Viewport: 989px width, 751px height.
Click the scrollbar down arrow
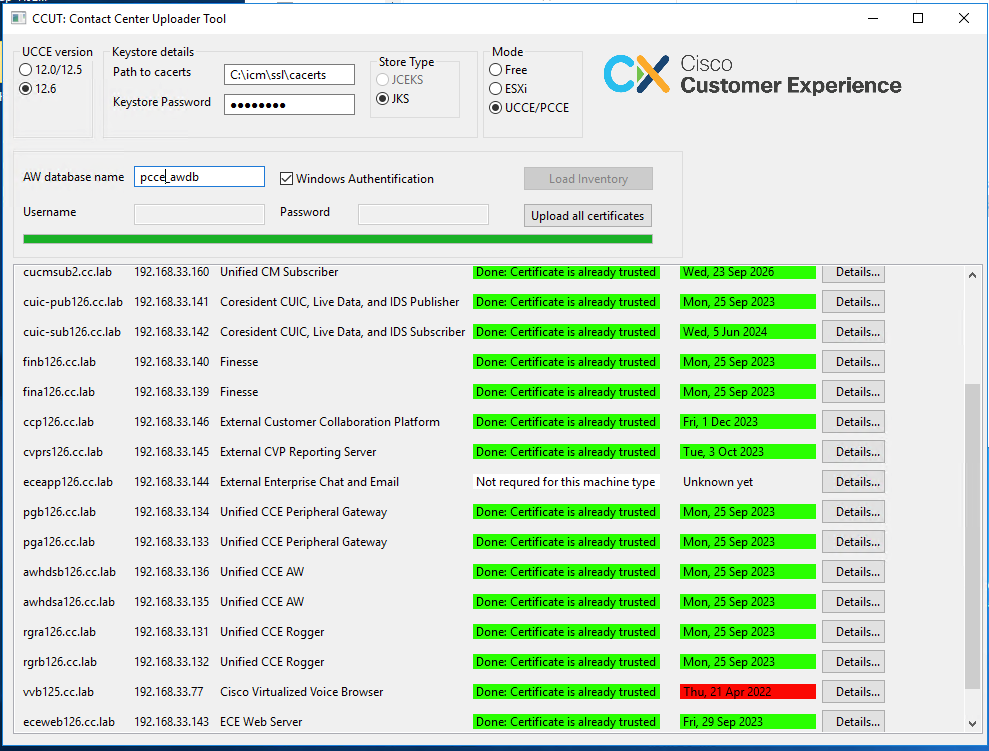coord(972,724)
